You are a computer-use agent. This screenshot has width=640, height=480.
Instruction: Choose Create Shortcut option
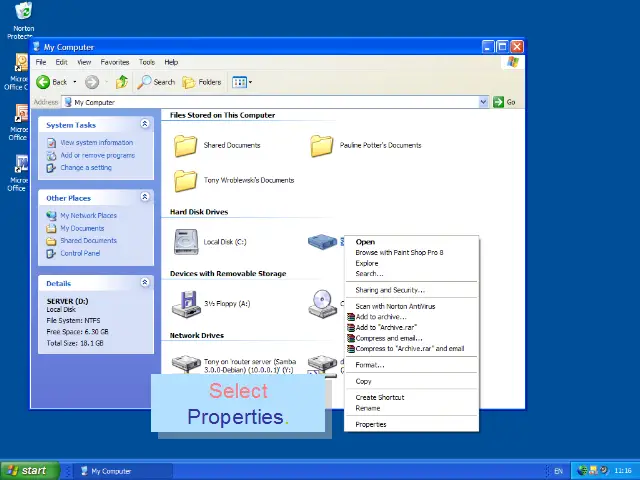(x=411, y=398)
